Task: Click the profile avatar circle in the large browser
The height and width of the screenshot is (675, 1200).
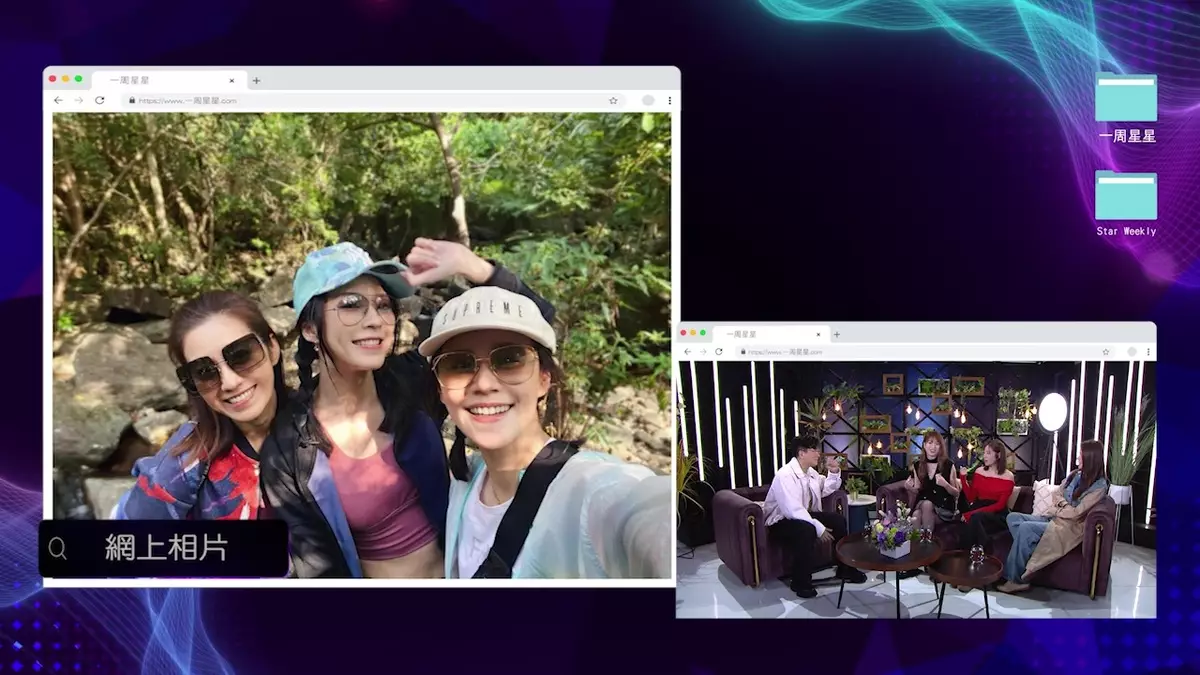Action: click(x=648, y=101)
